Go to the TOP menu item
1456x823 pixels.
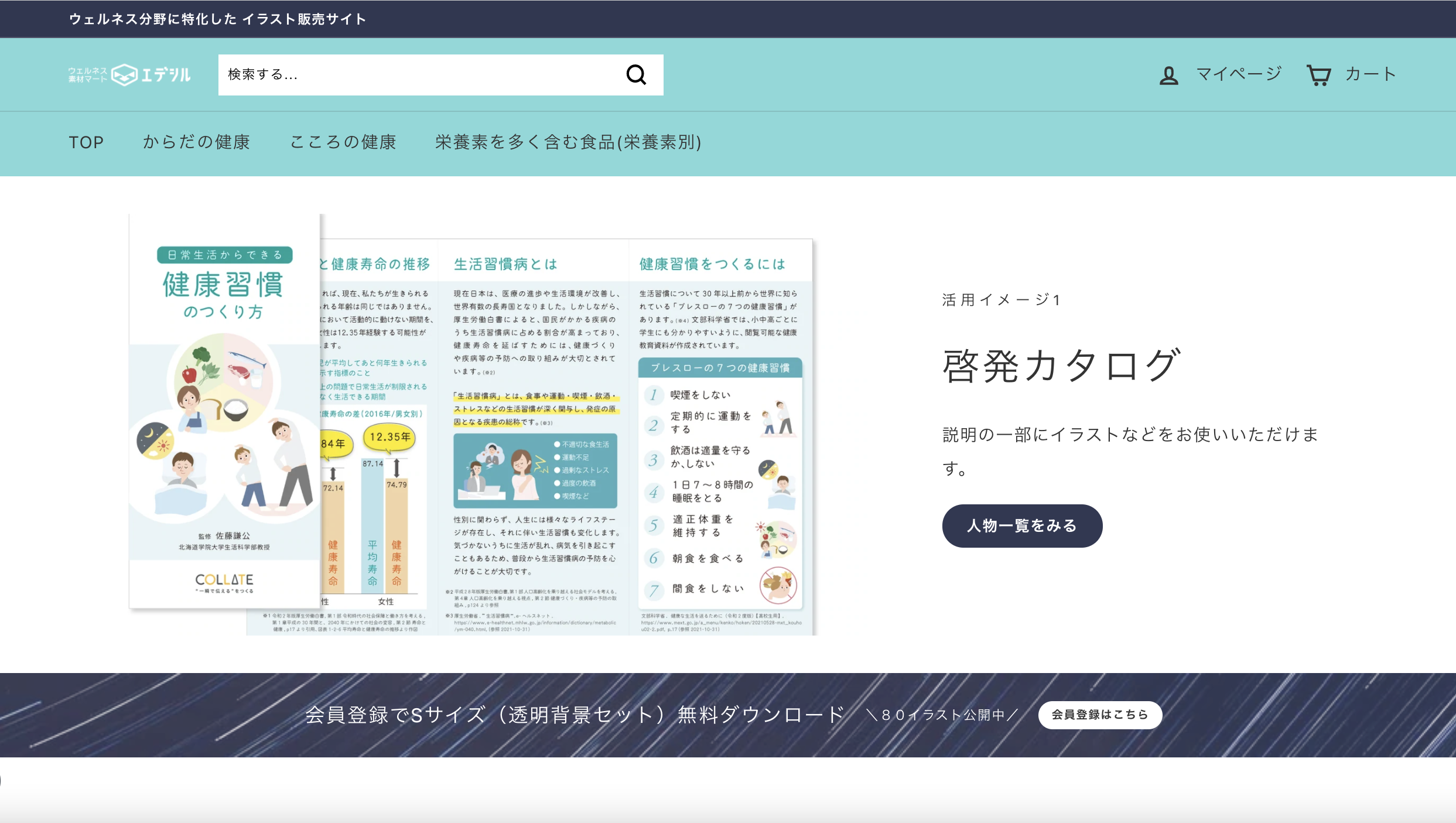coord(86,142)
